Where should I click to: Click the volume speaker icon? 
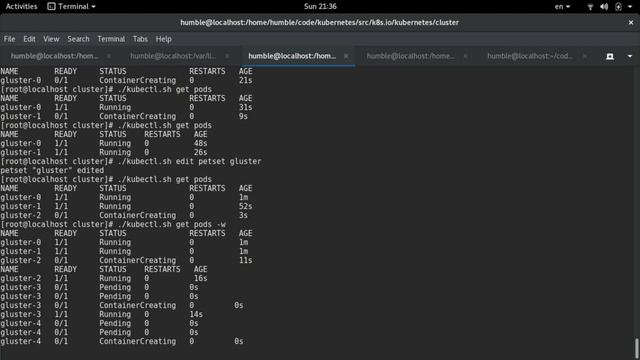click(604, 7)
